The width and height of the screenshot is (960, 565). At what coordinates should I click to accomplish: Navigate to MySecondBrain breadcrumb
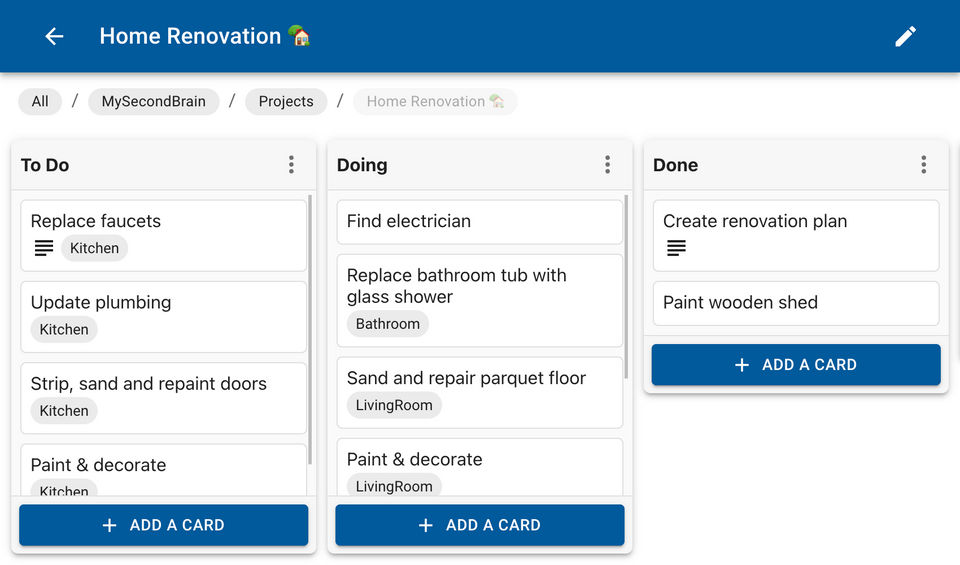click(x=153, y=101)
